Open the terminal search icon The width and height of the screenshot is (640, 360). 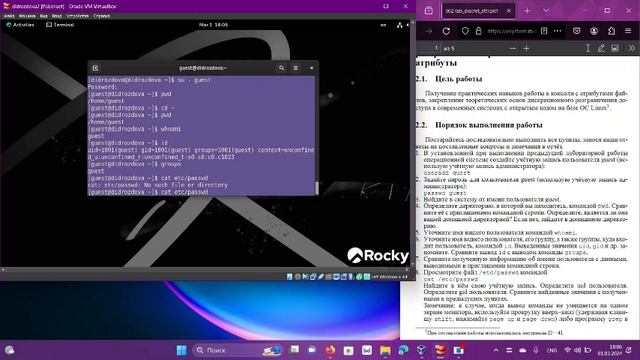(x=282, y=68)
